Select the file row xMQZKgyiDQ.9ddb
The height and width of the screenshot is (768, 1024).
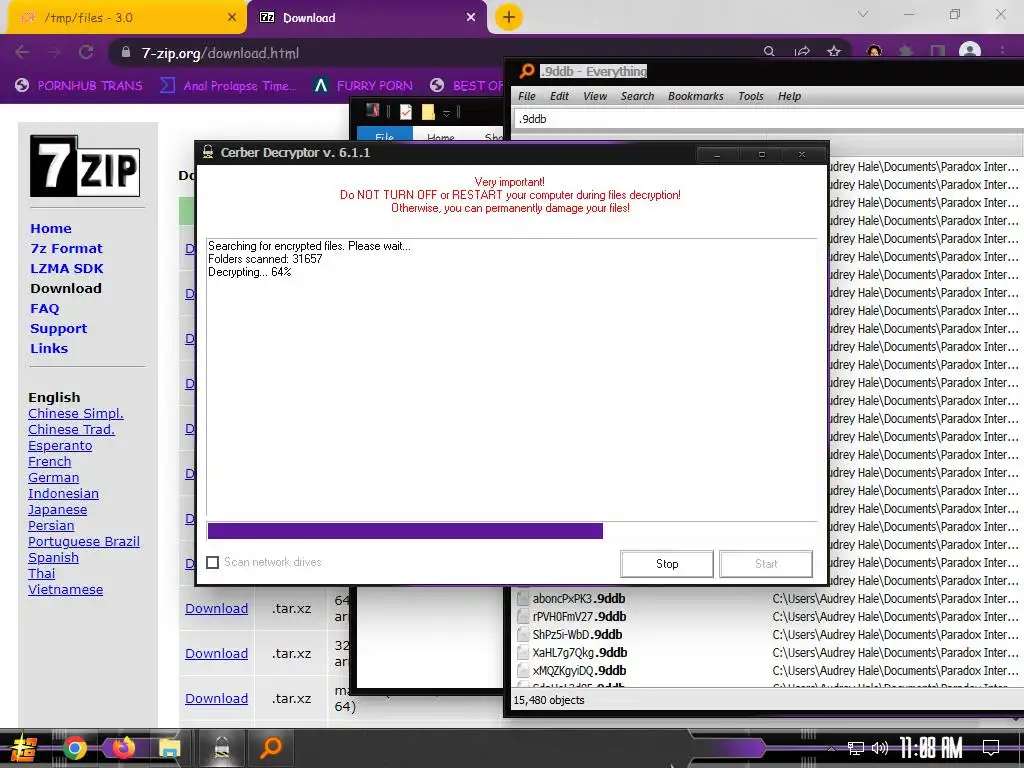click(x=767, y=671)
